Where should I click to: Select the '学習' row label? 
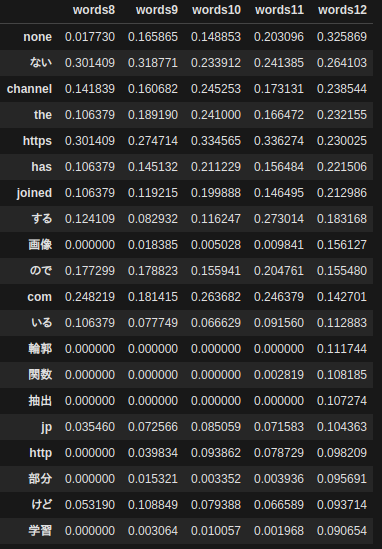(x=40, y=531)
